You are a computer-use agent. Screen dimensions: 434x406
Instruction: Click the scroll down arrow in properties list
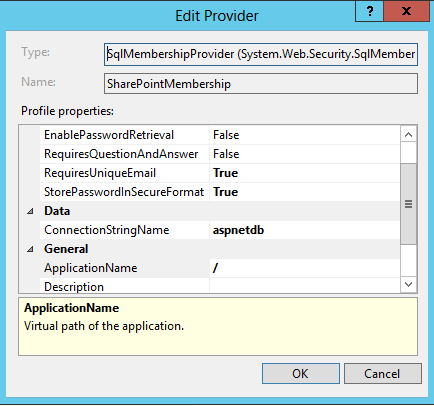(408, 284)
